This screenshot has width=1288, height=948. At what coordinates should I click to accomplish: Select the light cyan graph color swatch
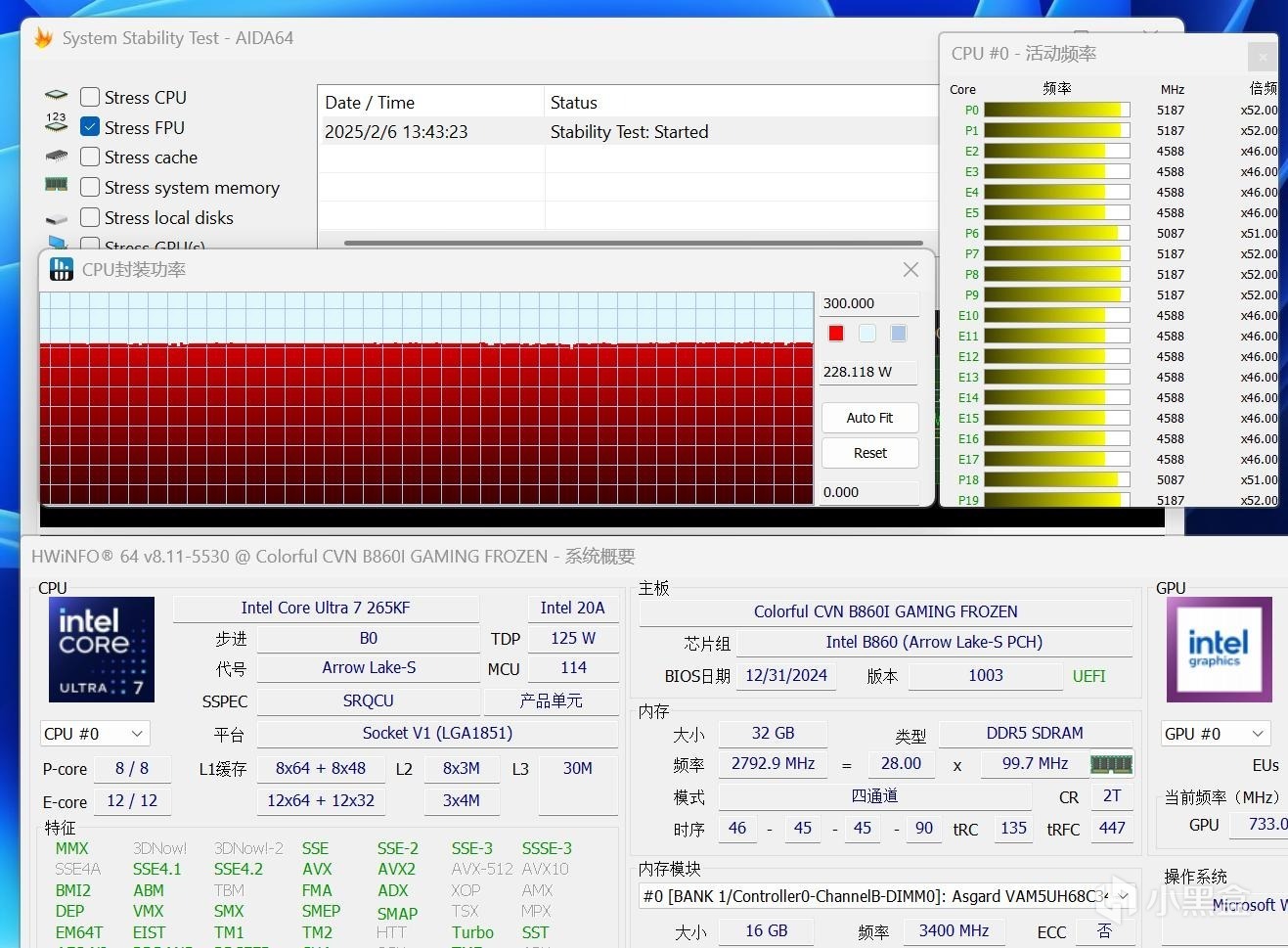tap(867, 334)
